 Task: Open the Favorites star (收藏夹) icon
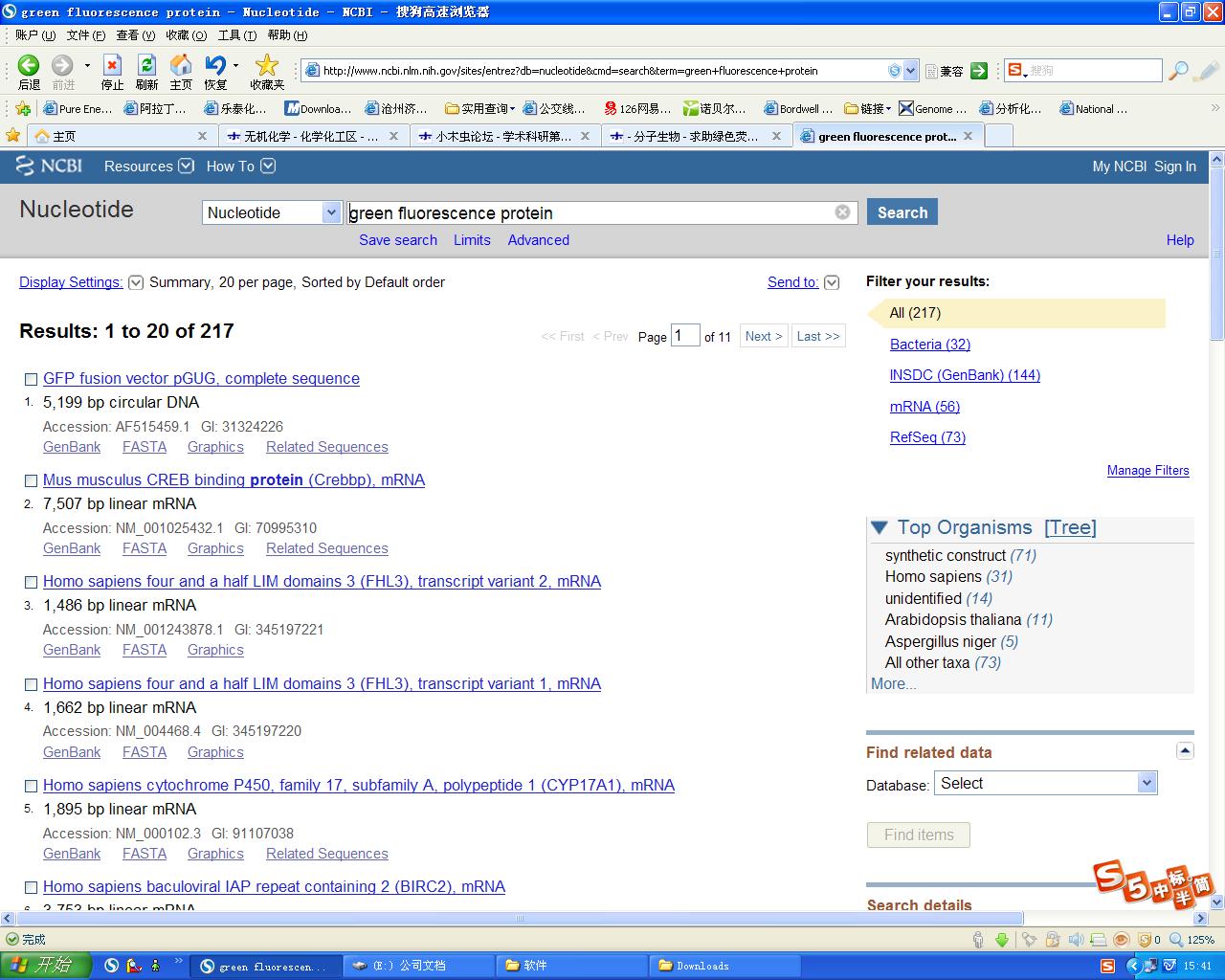pyautogui.click(x=267, y=65)
